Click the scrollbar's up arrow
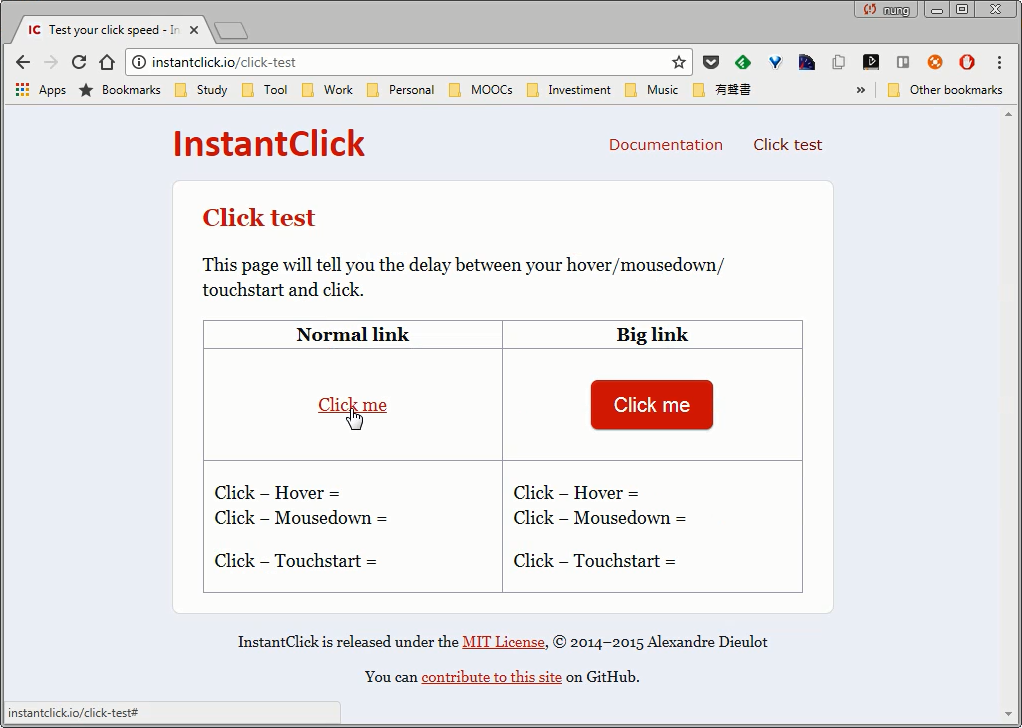 (x=1008, y=114)
